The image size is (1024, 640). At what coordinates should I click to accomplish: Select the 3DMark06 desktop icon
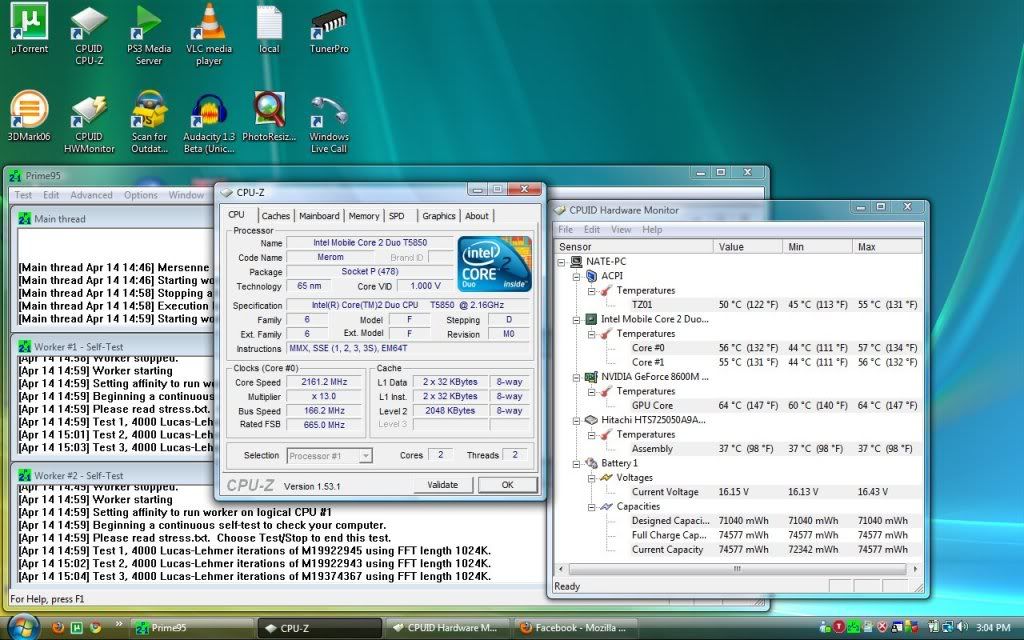29,116
